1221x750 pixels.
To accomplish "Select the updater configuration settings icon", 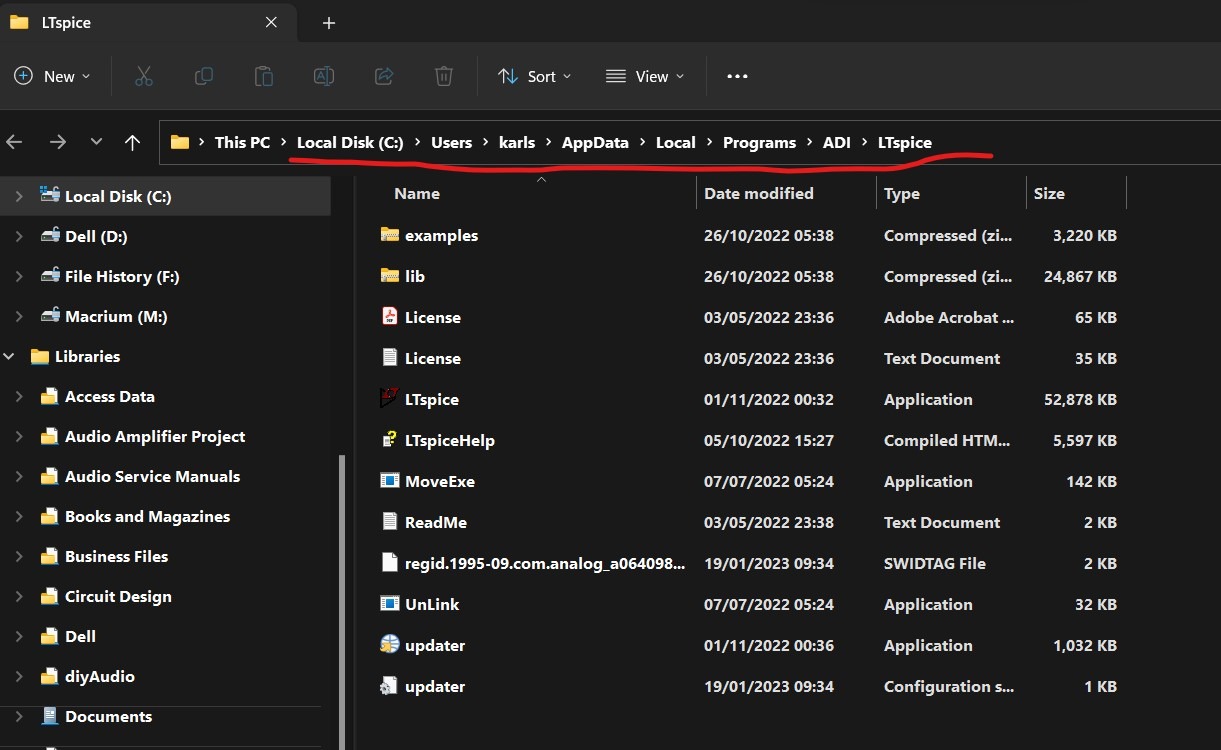I will (390, 686).
